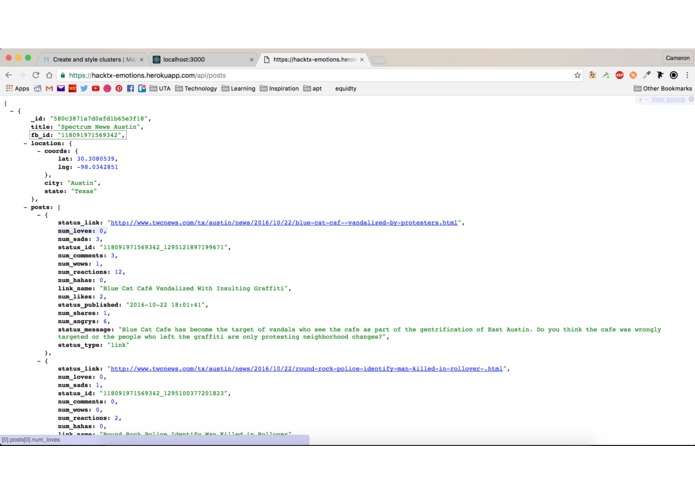Open the Facebook bookmark icon
The image size is (695, 494).
[130, 89]
